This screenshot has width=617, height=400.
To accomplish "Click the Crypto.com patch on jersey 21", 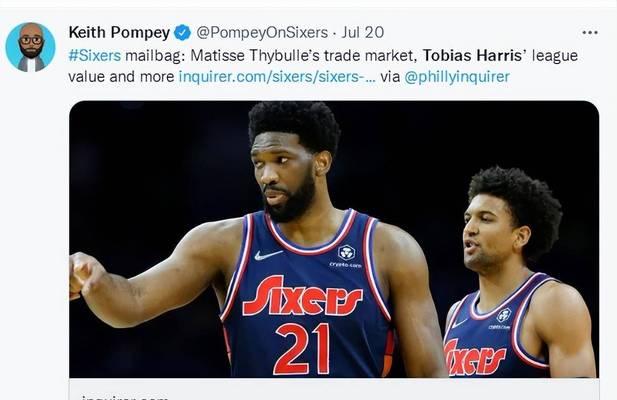I will (x=346, y=256).
